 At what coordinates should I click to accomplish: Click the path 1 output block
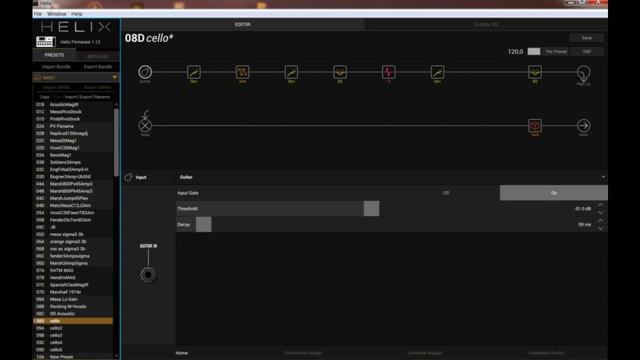pyautogui.click(x=583, y=73)
